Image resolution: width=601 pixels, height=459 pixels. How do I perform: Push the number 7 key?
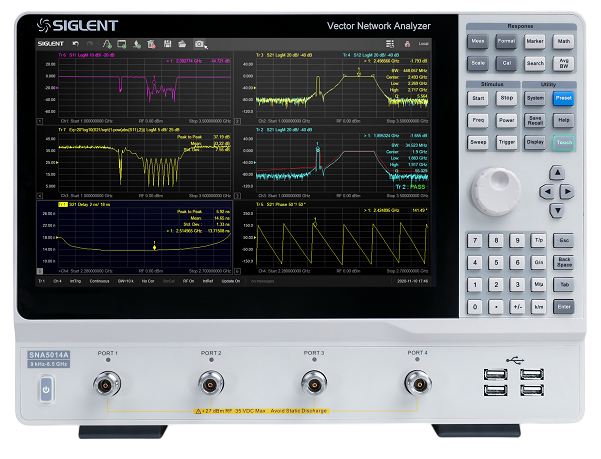[x=475, y=241]
